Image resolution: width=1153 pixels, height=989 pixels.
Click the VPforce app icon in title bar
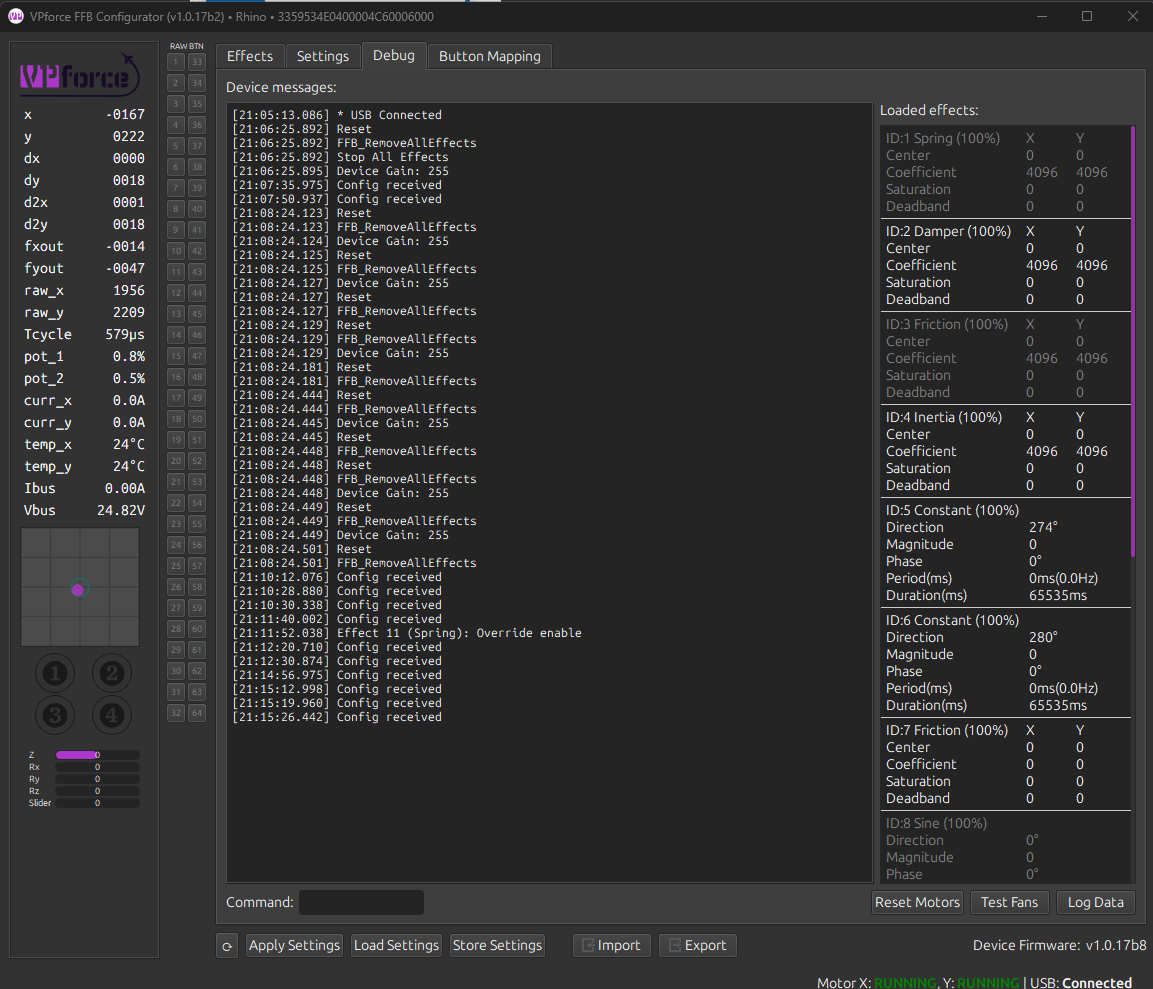pos(15,16)
